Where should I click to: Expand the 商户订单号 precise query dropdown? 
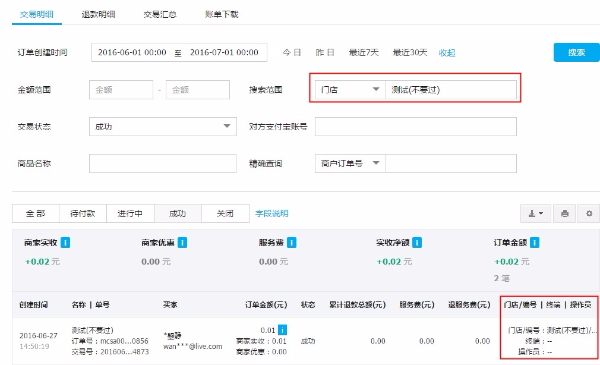pos(350,163)
